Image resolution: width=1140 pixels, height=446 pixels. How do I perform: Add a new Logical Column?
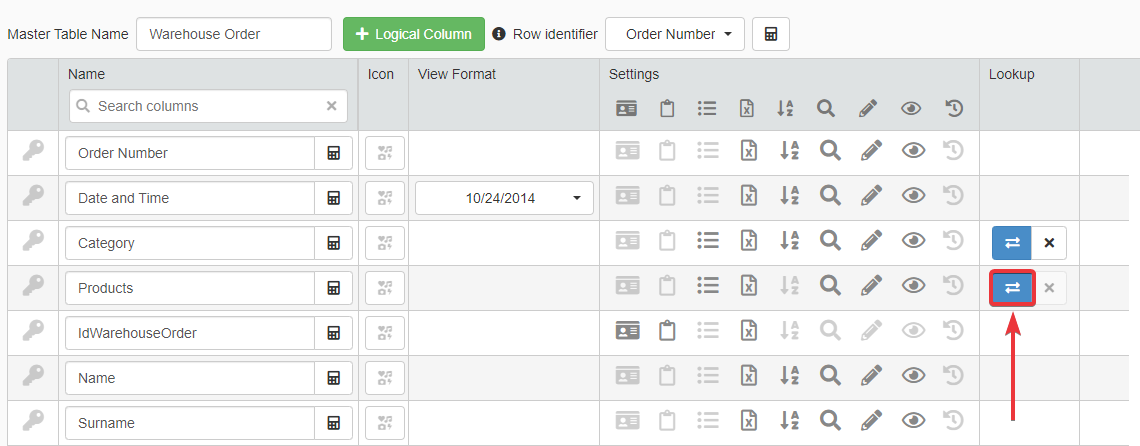[x=414, y=34]
